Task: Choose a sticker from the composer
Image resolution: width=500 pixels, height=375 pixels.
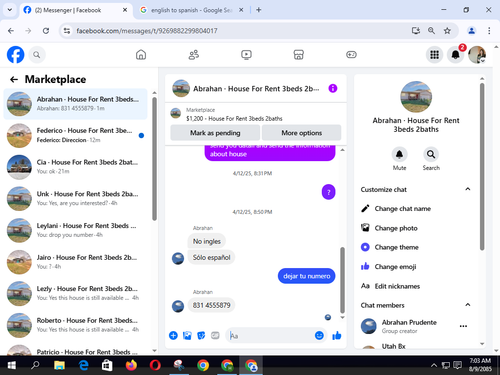Action: point(201,335)
